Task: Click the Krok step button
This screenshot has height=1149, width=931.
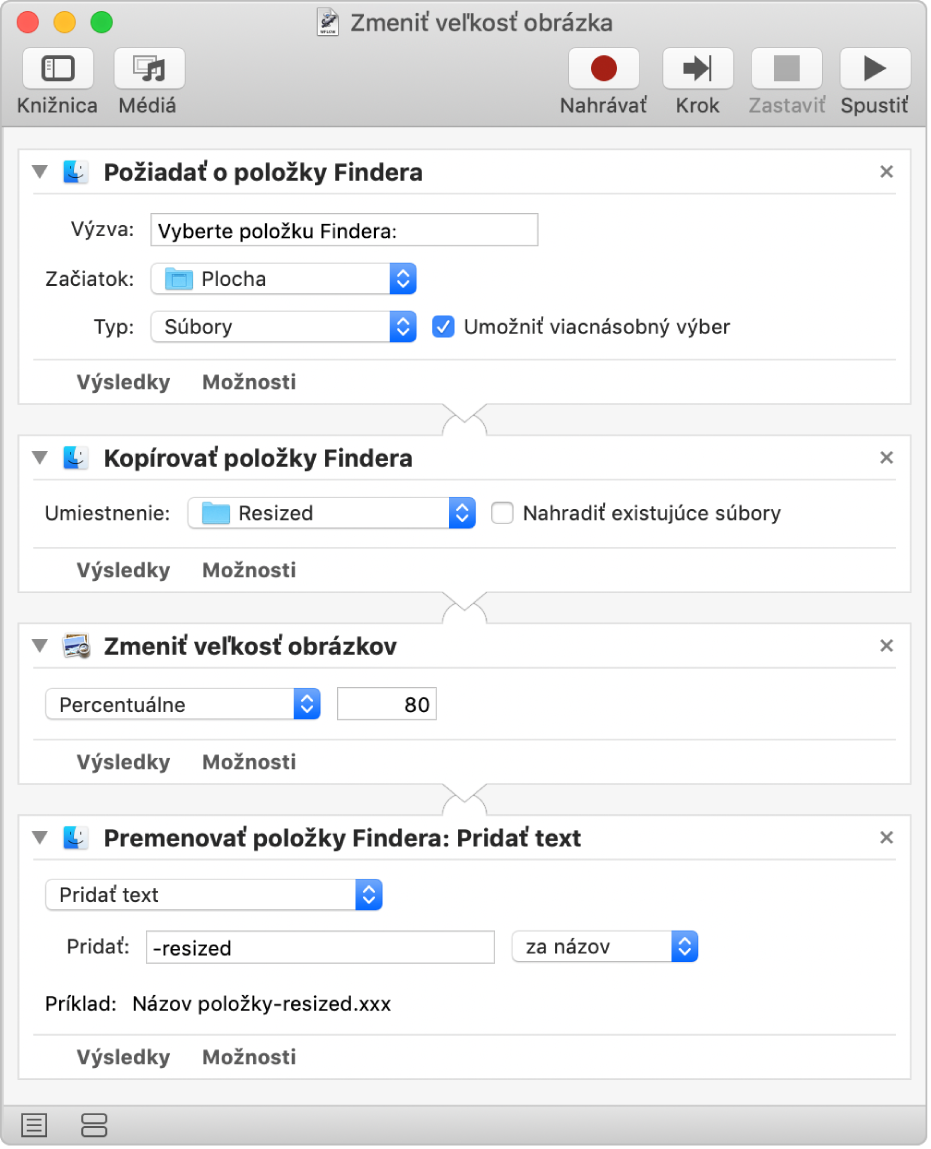Action: [697, 69]
